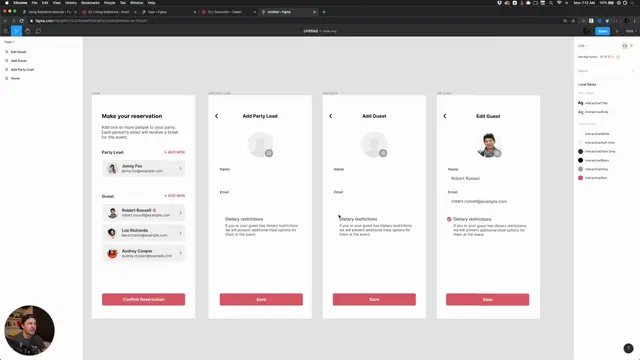Select the Edit Guest frame layer
This screenshot has width=640, height=360.
click(x=18, y=52)
